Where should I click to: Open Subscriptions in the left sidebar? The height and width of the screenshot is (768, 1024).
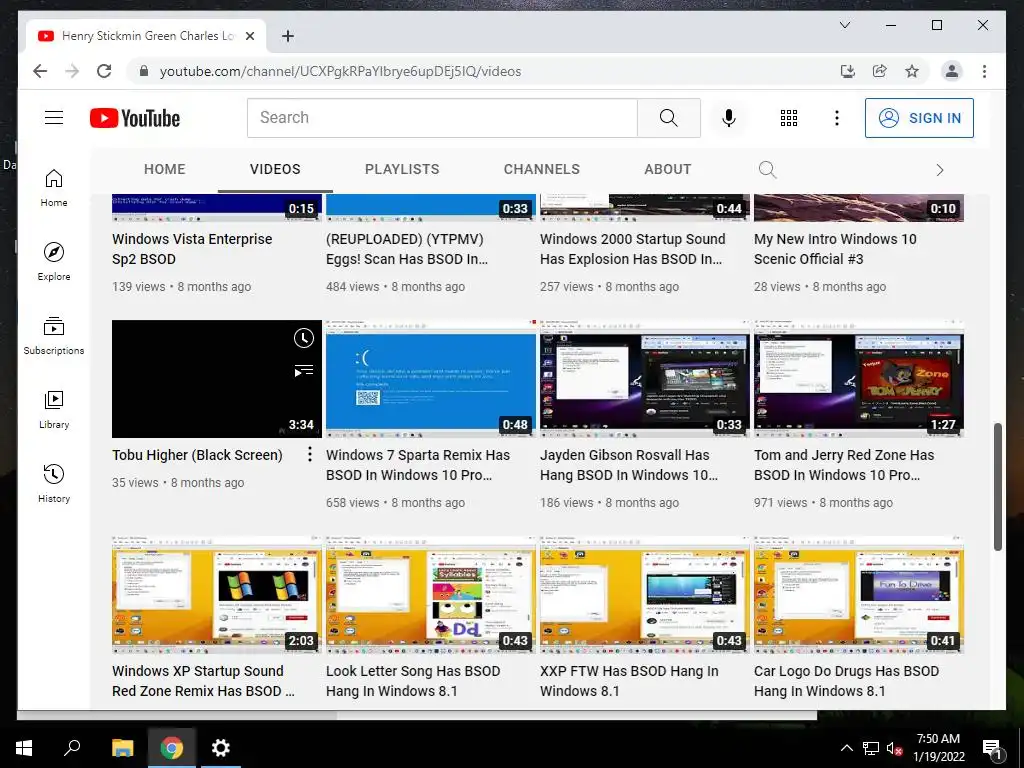[x=54, y=336]
